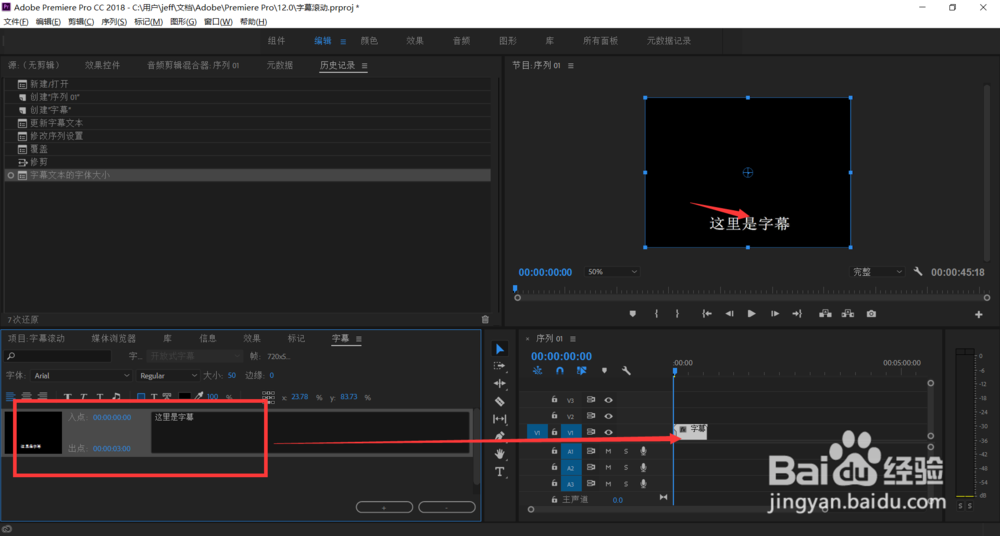Left-align caption text

pyautogui.click(x=10, y=397)
